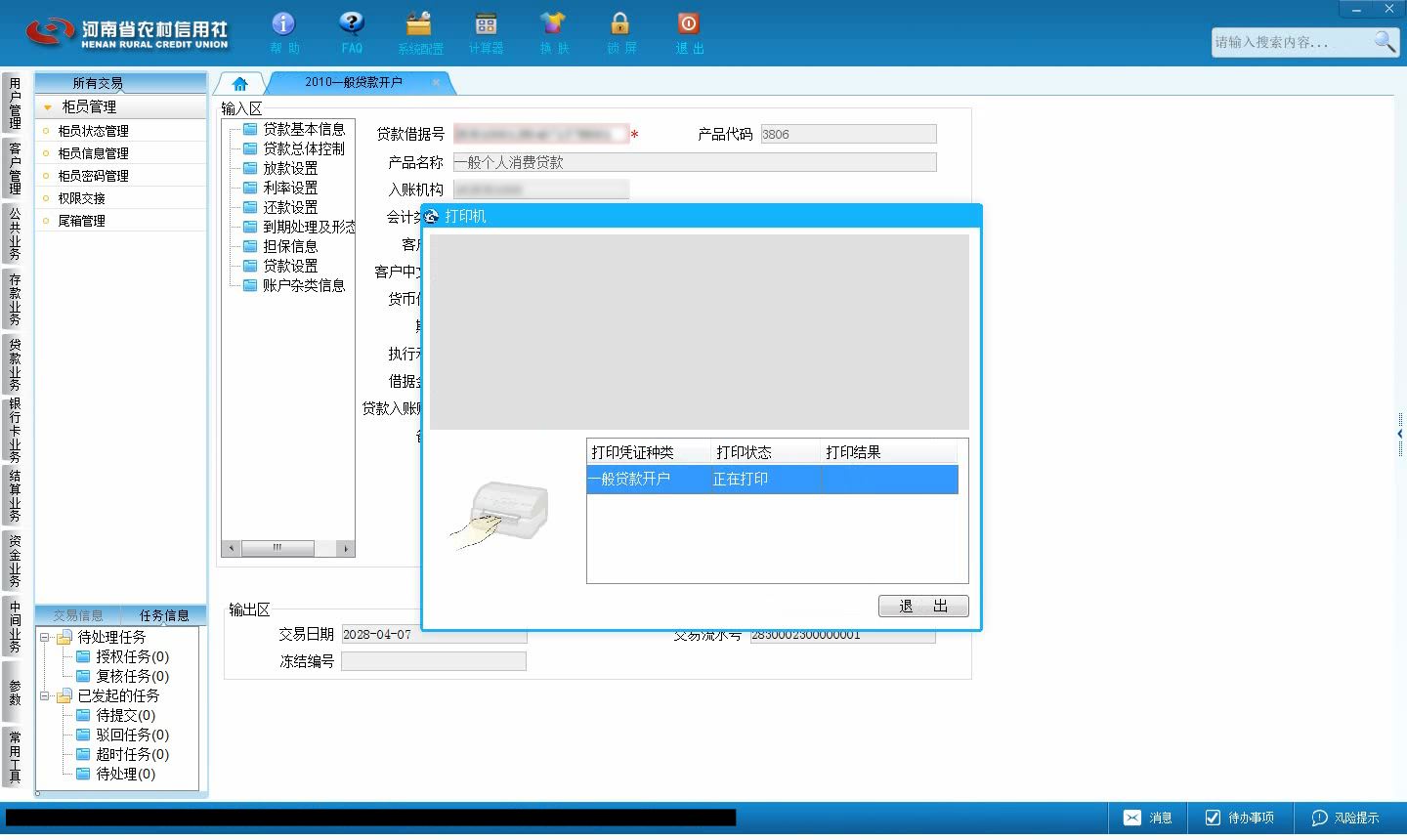The image size is (1407, 840).
Task: Collapse the 待处理任务 tree node
Action: coord(45,637)
